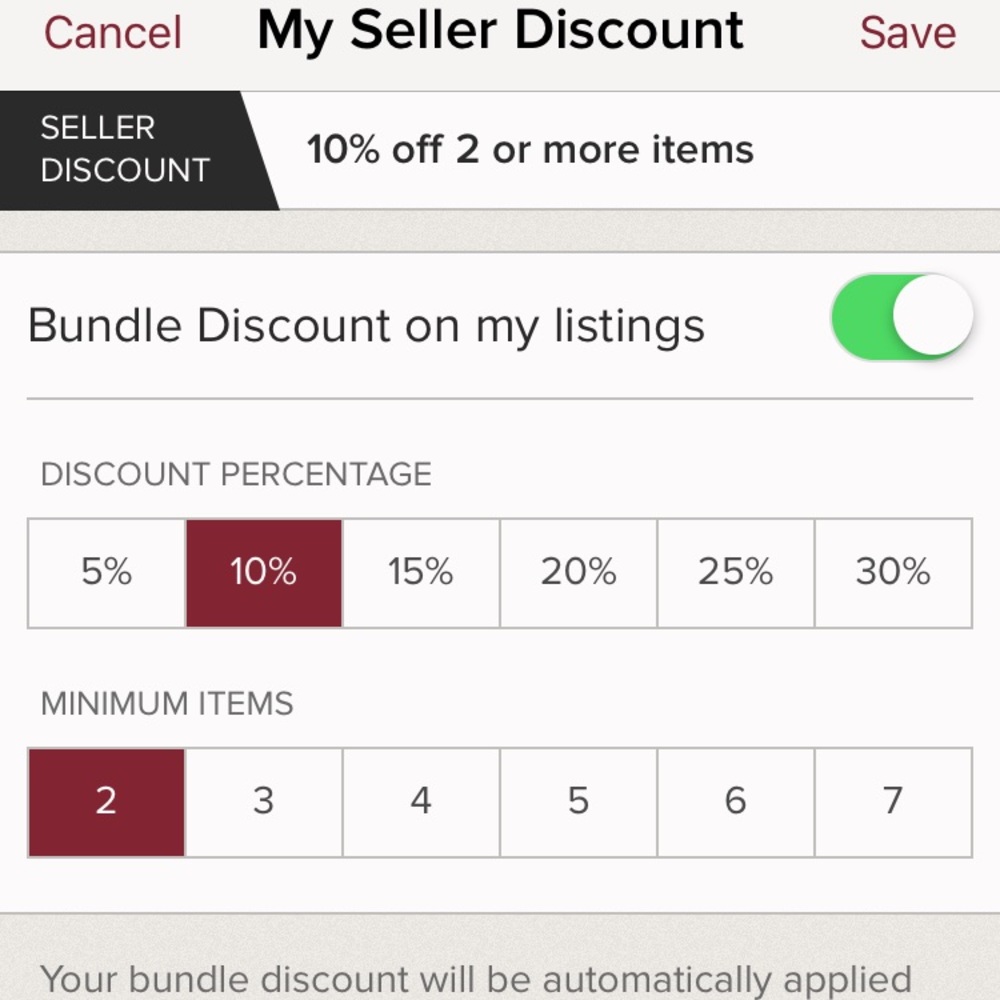Tap the '10% off 2 or more items' summary

coord(530,150)
